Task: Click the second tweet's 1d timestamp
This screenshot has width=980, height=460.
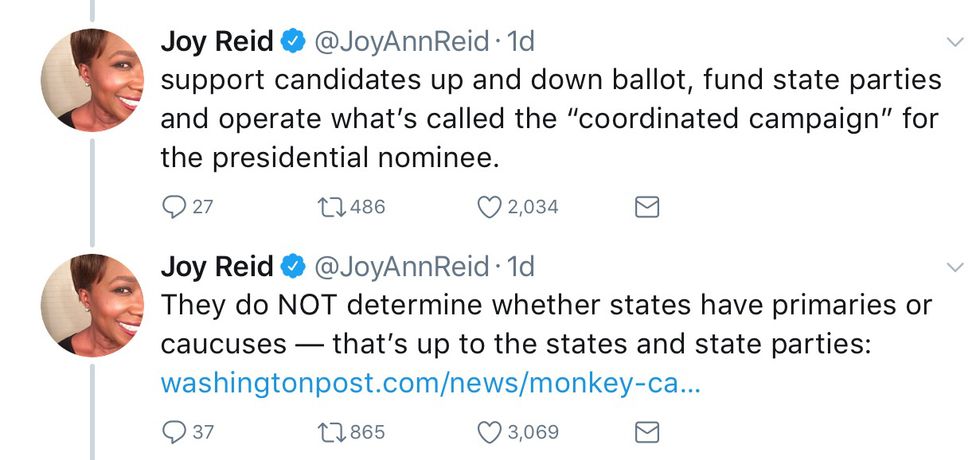Action: [520, 267]
